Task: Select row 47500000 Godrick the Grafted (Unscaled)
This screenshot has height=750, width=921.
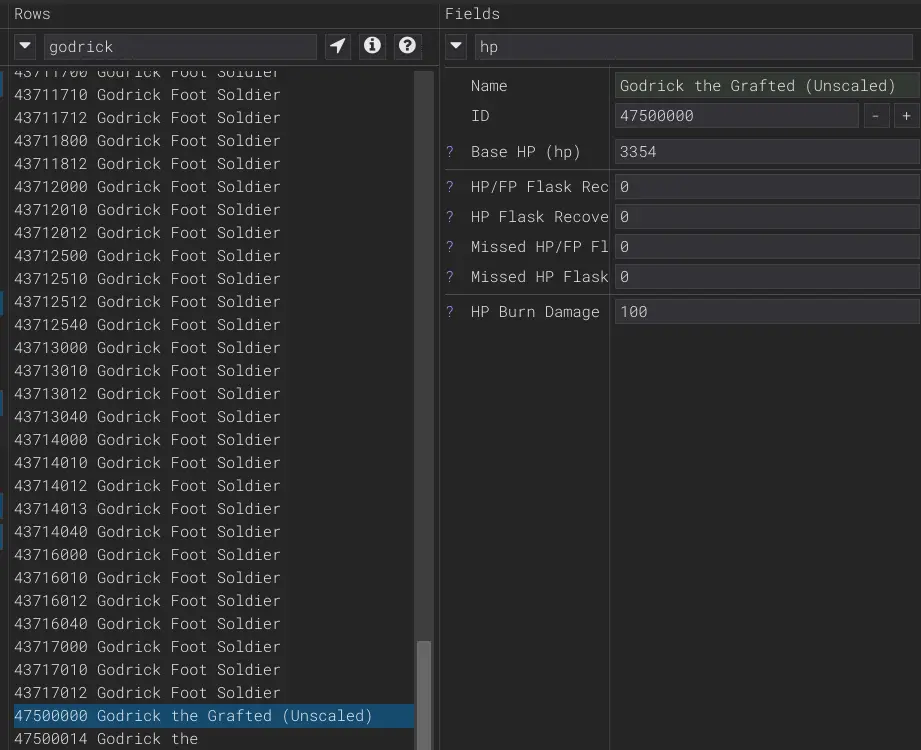Action: (x=214, y=716)
